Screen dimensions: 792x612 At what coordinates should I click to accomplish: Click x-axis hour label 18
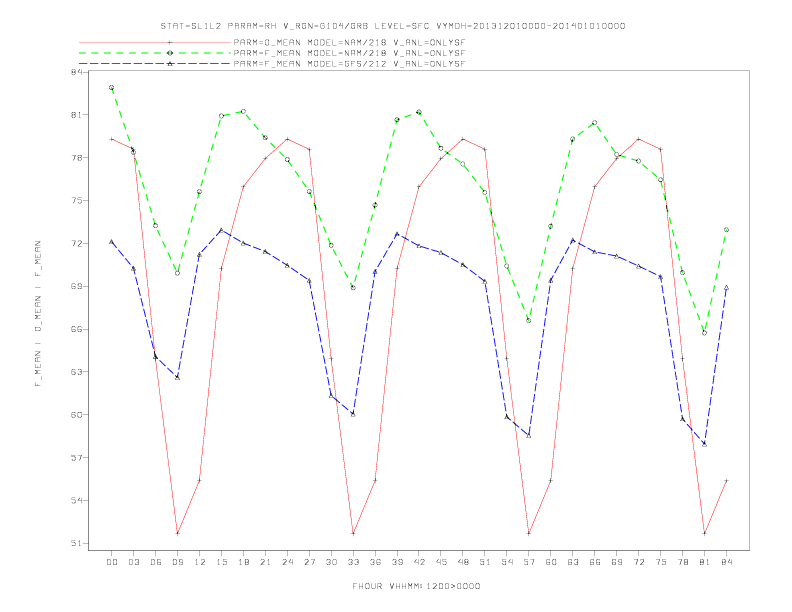[243, 562]
